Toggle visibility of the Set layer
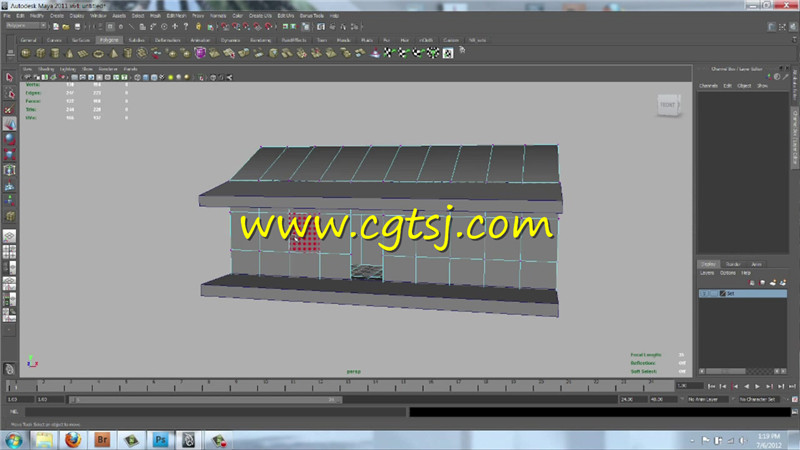The image size is (800, 450). [704, 293]
